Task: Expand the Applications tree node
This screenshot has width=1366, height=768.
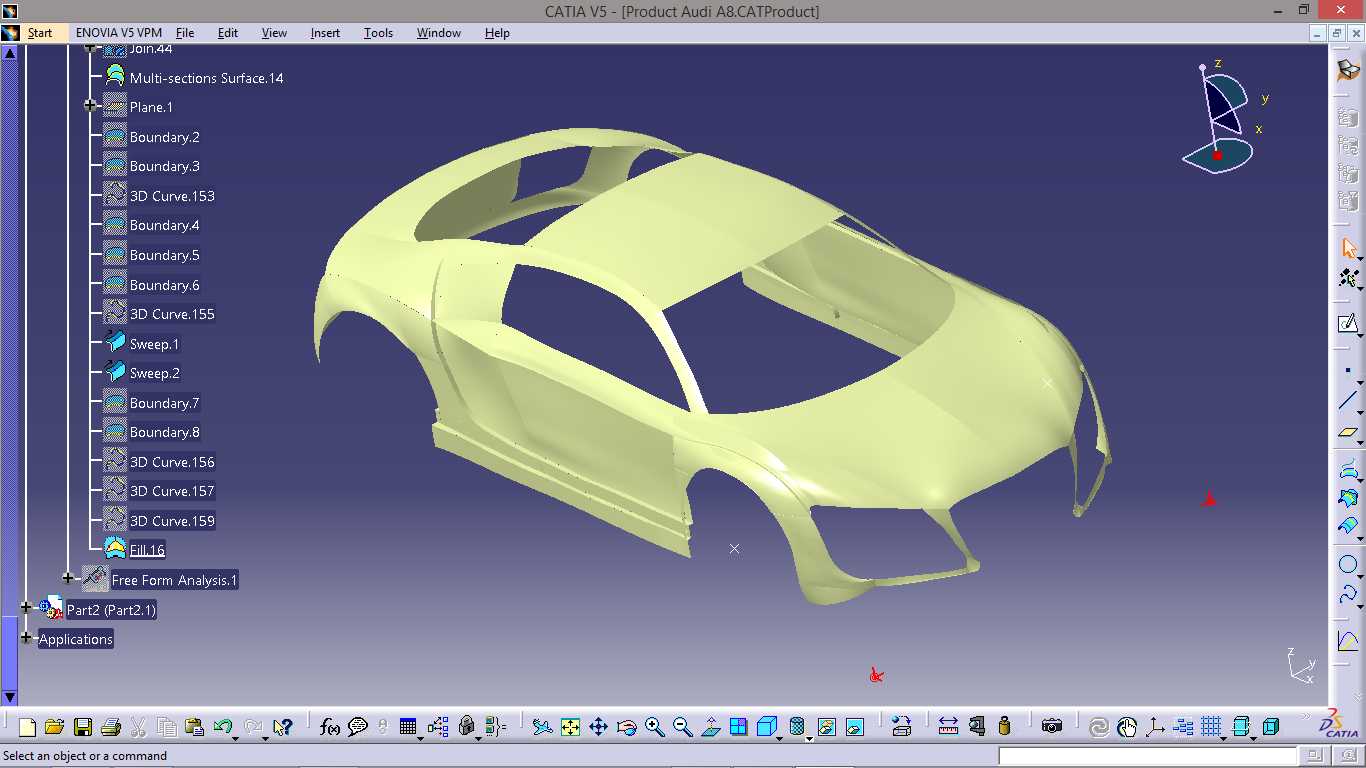Action: coord(26,637)
